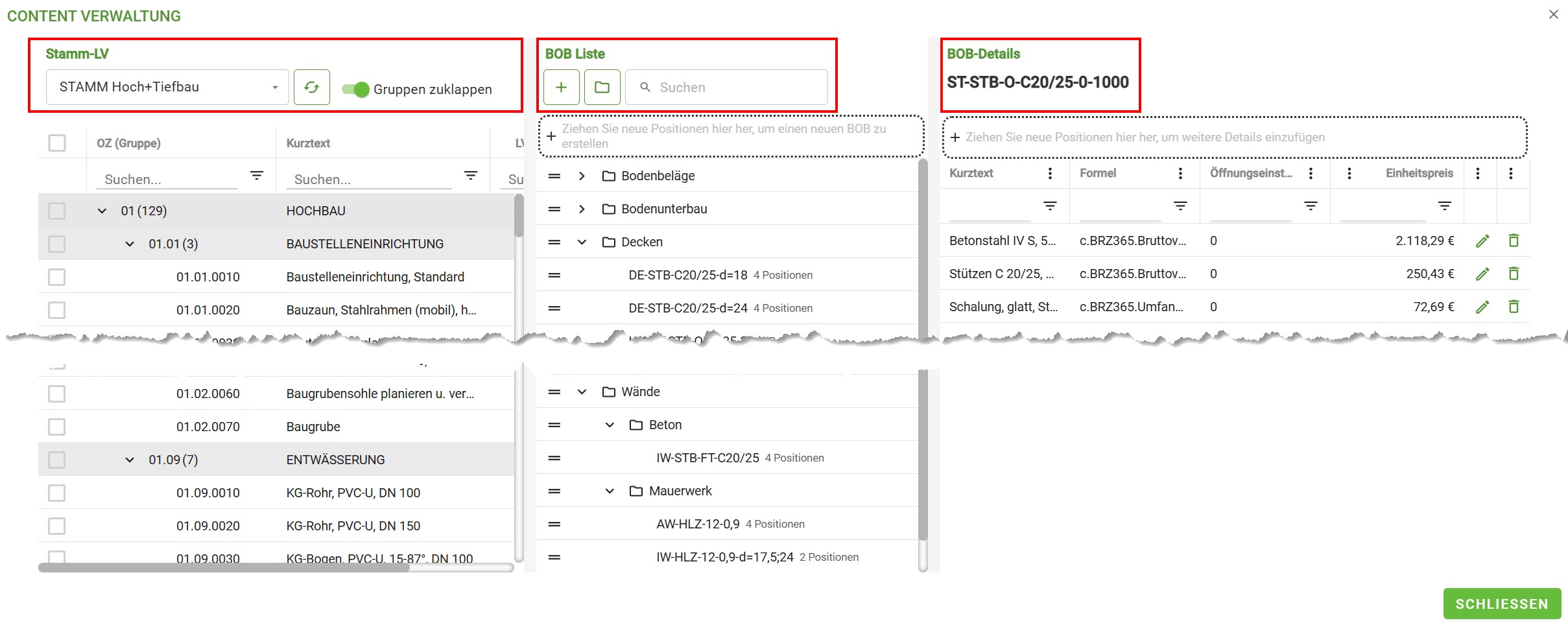Click the SCHLIESSEN button
Image resolution: width=1568 pixels, height=625 pixels.
(x=1501, y=604)
